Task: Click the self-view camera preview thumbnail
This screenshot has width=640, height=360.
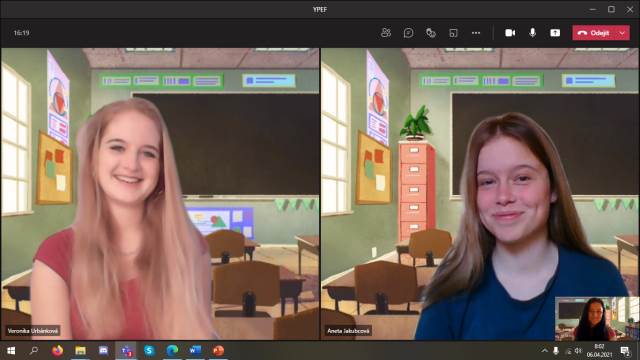Action: click(597, 318)
